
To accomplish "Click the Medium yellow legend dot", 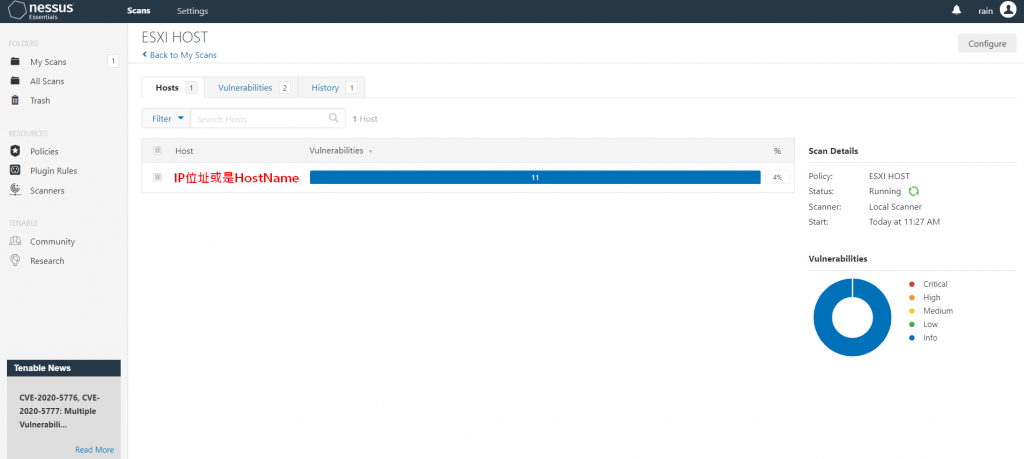I will coord(912,311).
